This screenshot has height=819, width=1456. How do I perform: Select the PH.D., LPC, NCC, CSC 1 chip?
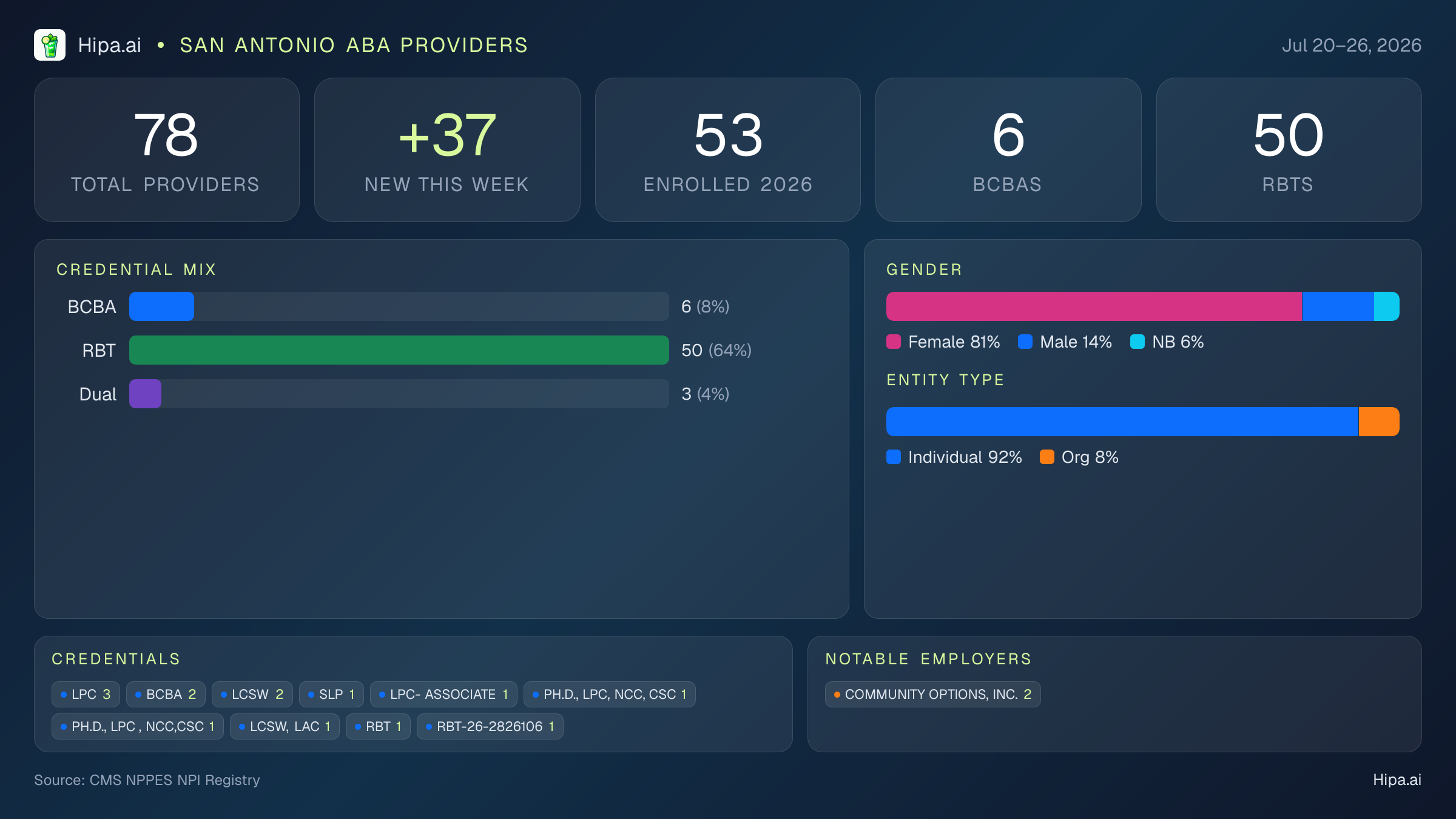tap(610, 694)
